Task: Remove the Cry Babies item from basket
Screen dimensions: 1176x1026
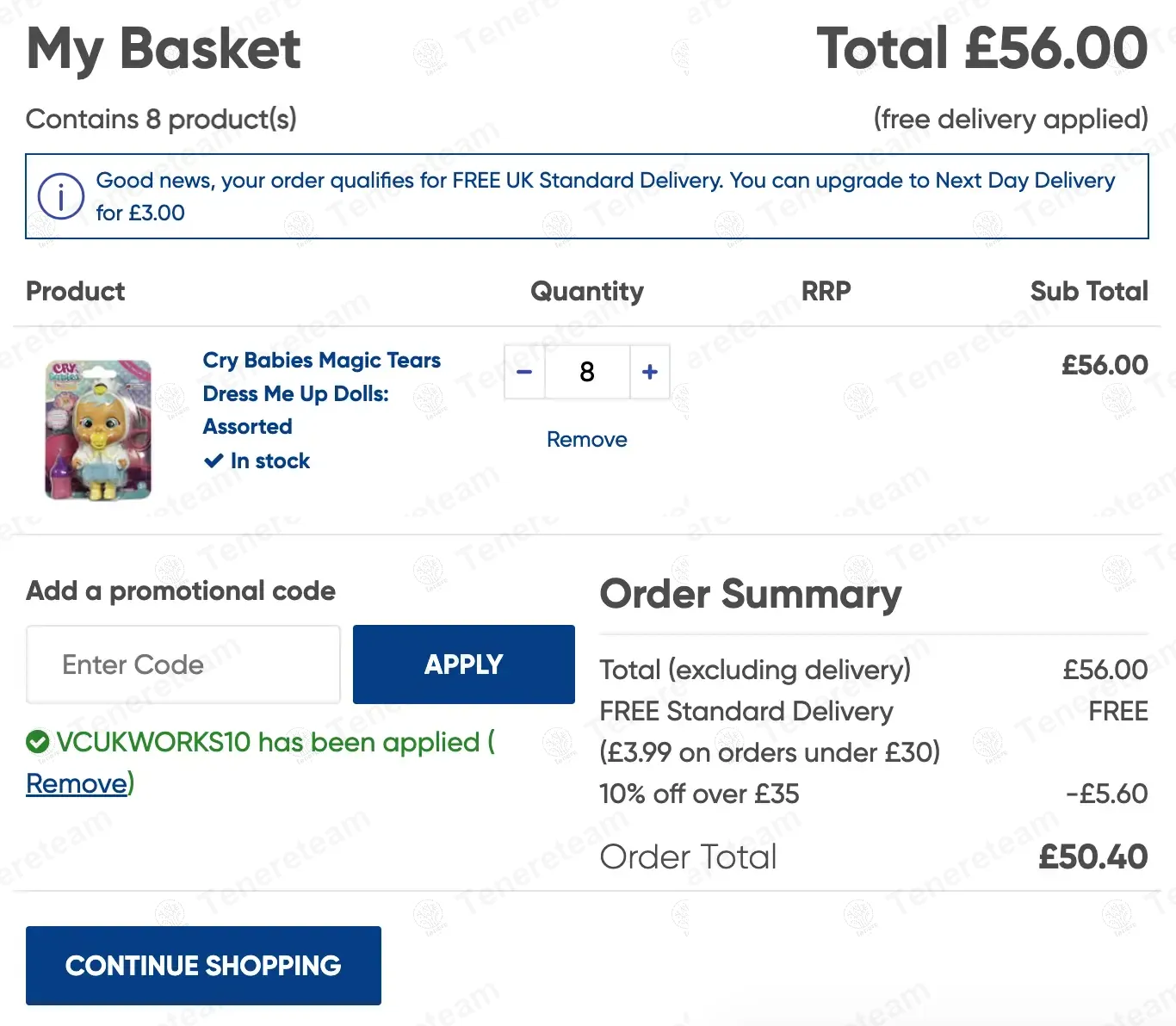Action: [587, 440]
